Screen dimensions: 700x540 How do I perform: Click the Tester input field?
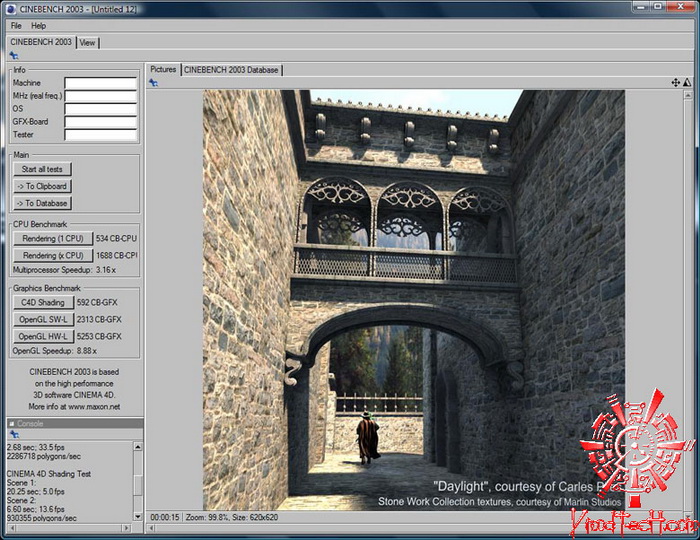pyautogui.click(x=100, y=135)
